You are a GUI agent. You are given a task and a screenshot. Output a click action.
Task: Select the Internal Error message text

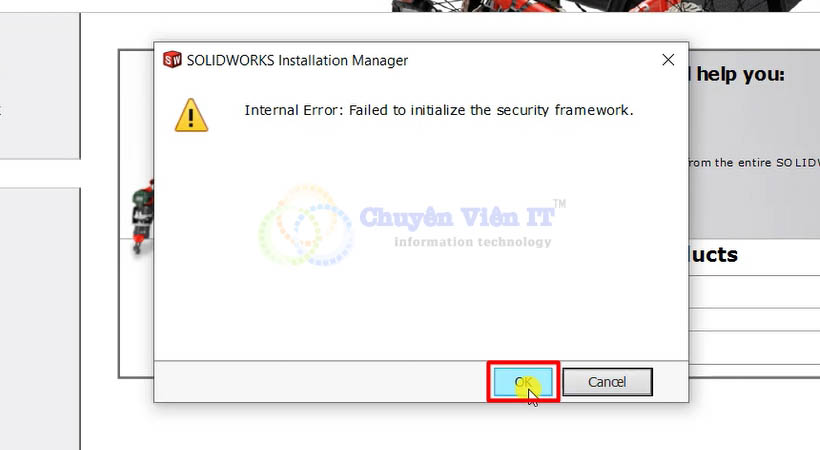439,110
